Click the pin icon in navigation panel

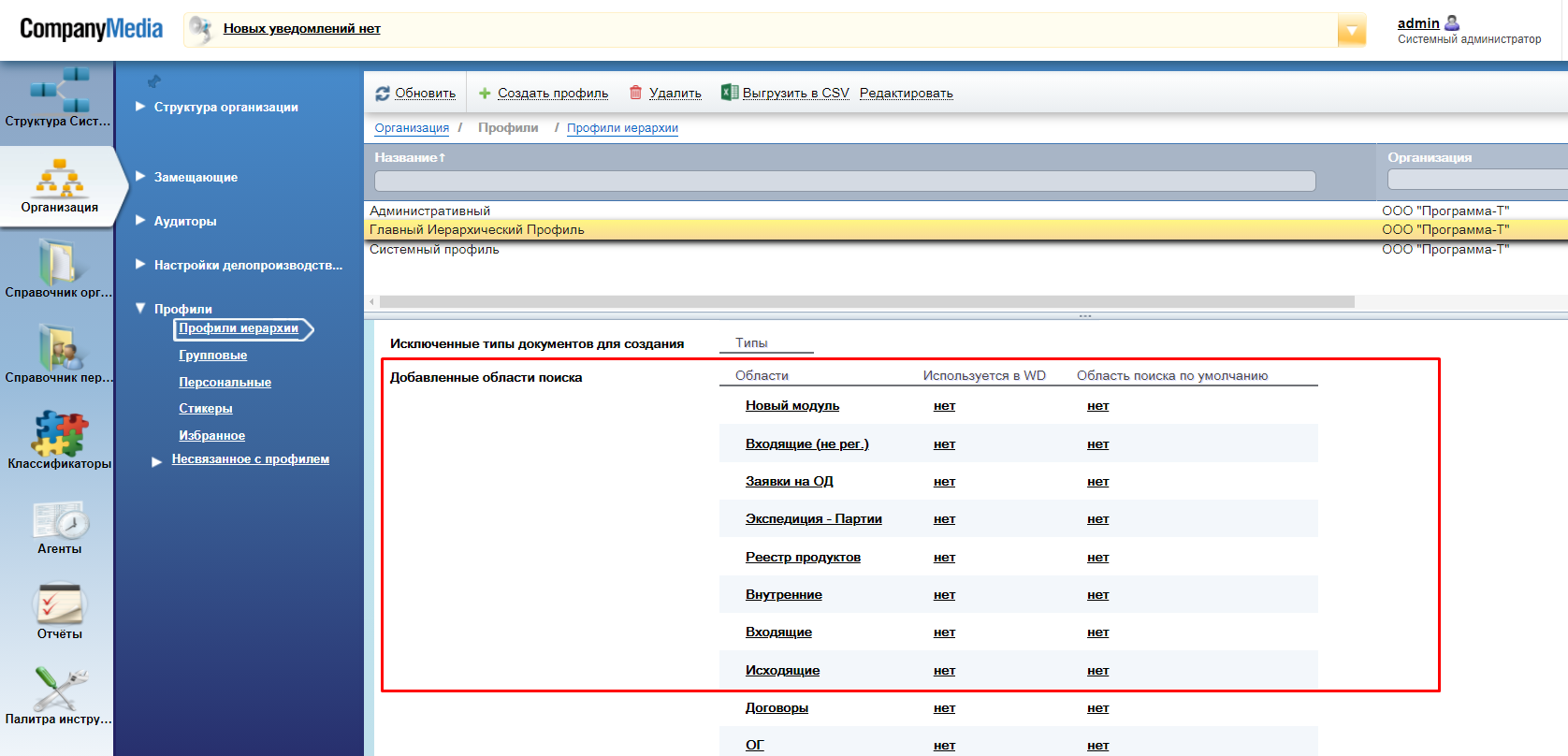[x=154, y=81]
